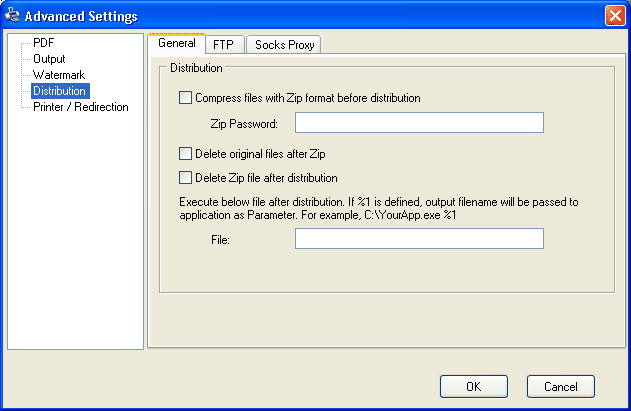Click the 'Execute below file after distribution' text
631x411 pixels.
coord(379,209)
